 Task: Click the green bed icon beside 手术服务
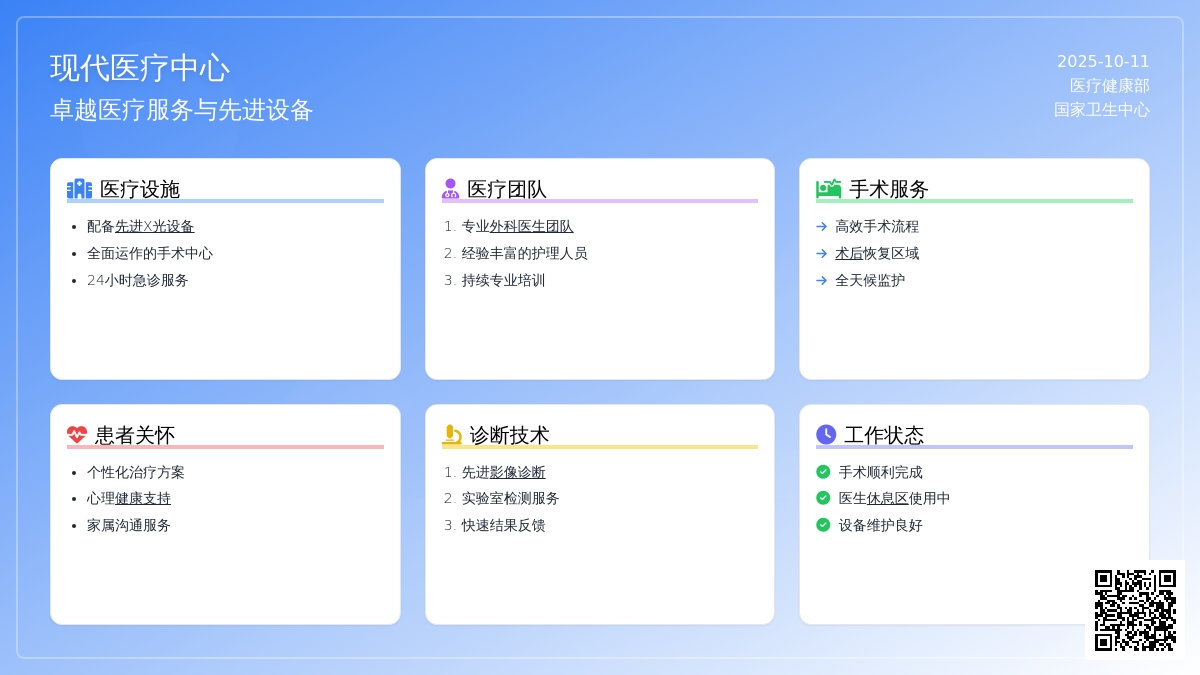(828, 189)
